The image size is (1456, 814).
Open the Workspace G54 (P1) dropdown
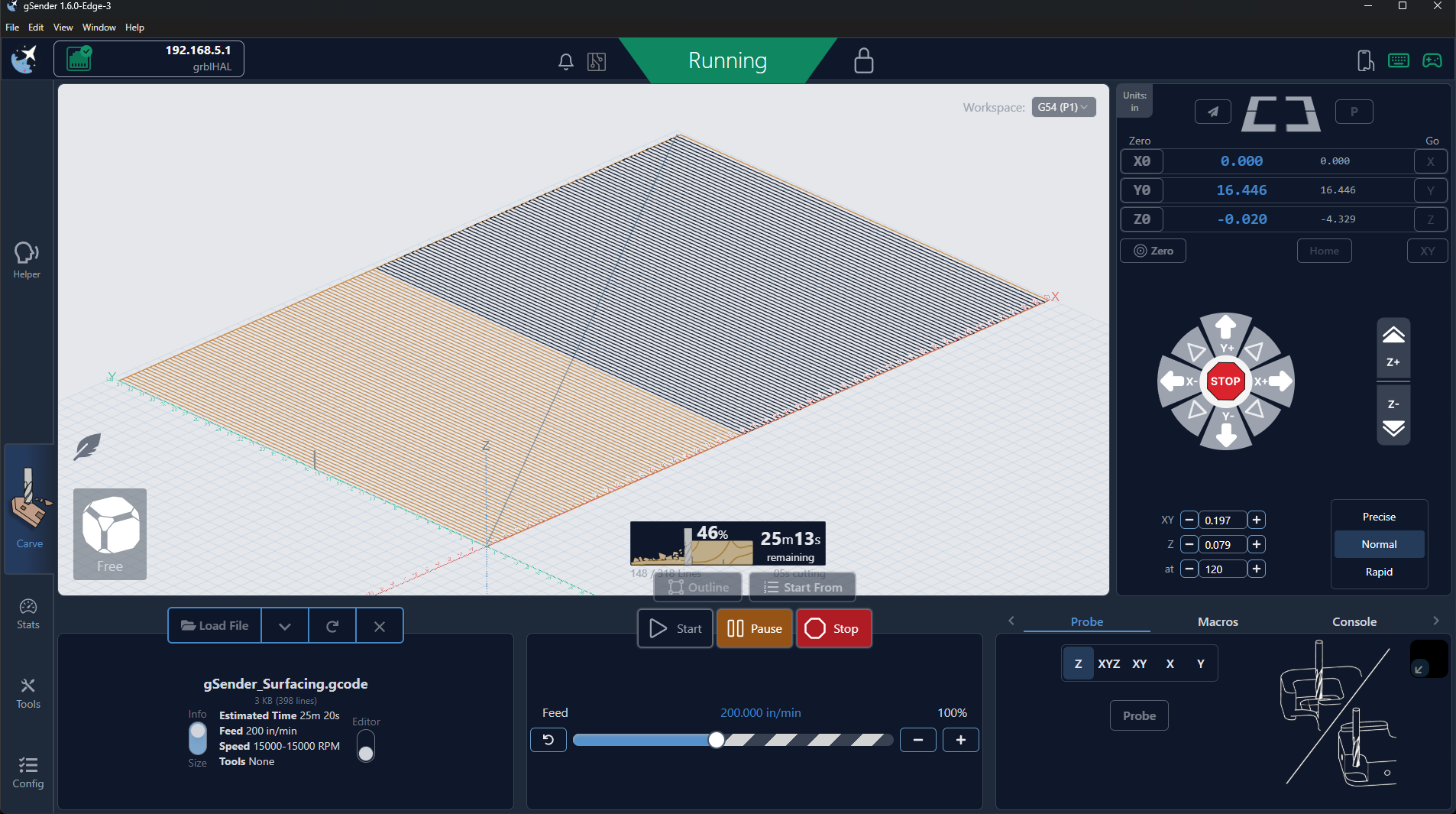click(x=1063, y=107)
